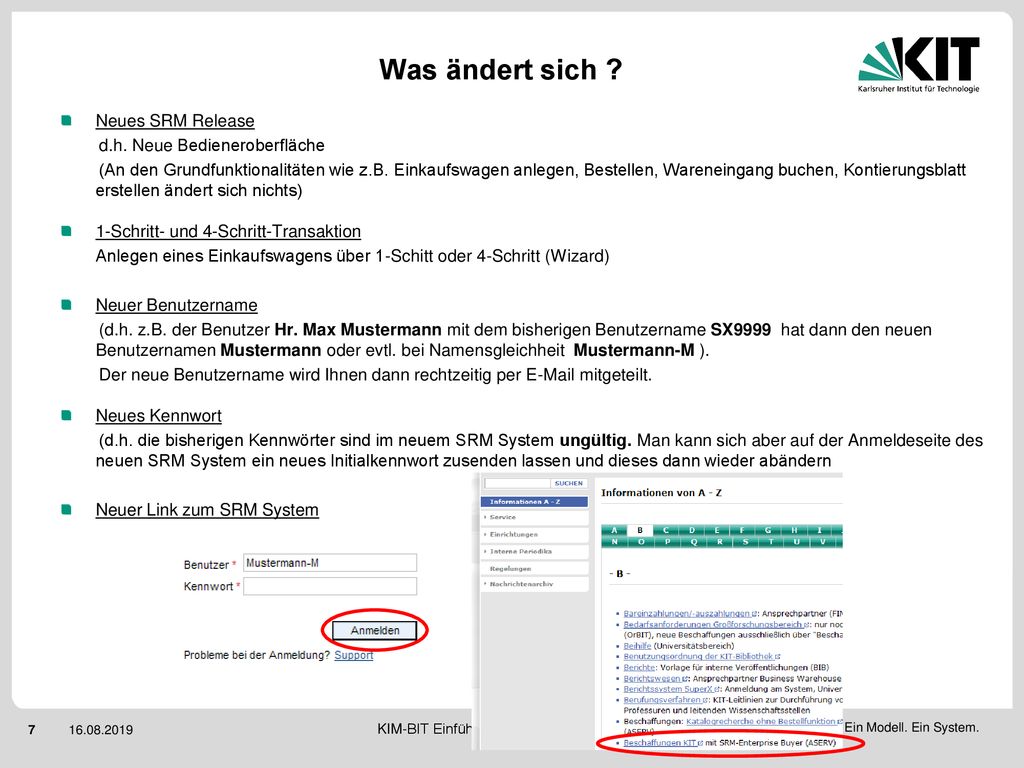Open Bedarfsanforderungen Großforschungsbereich link

coord(716,624)
